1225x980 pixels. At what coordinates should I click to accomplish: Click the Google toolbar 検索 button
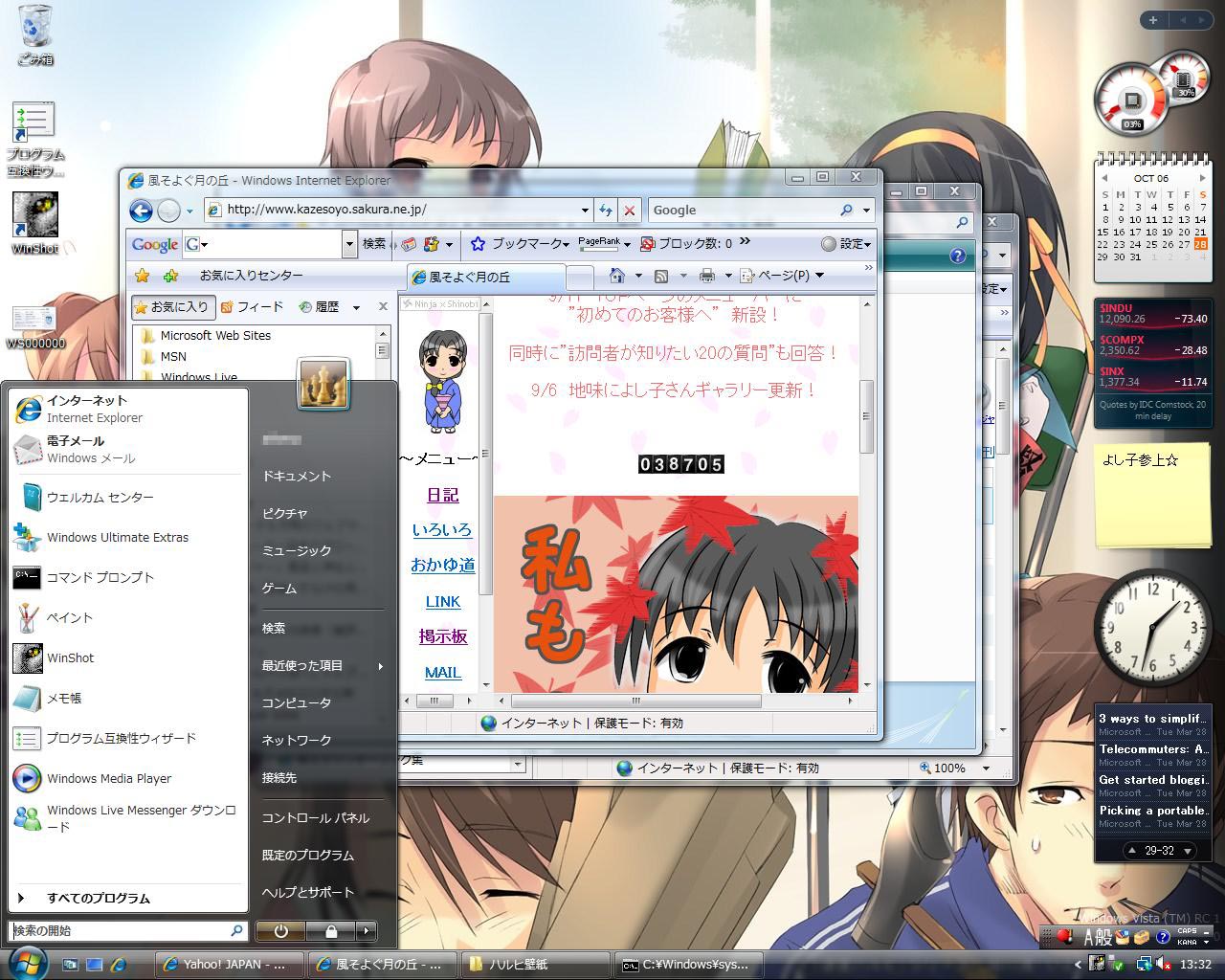[374, 244]
